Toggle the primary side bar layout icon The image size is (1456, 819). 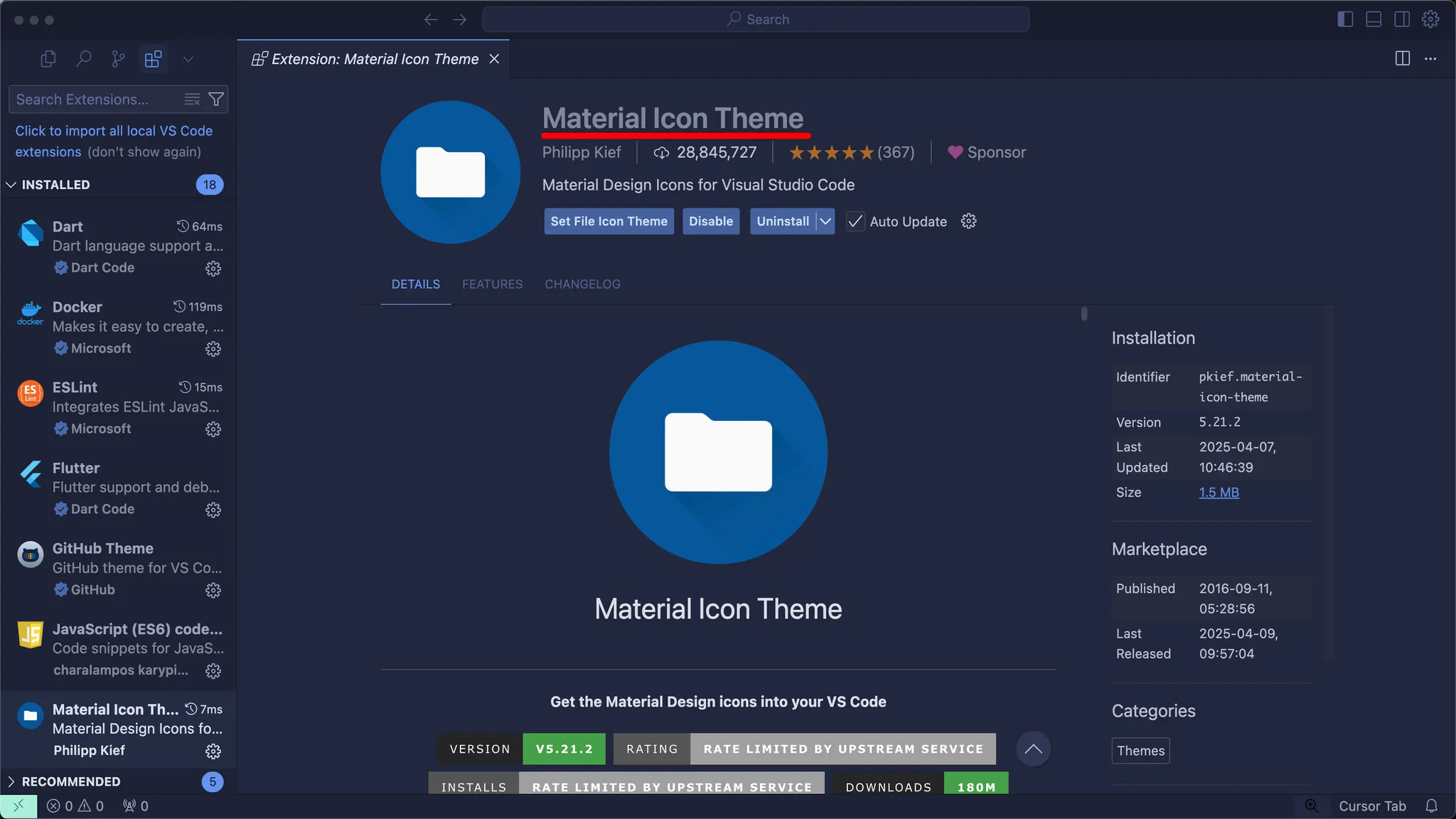click(x=1345, y=19)
